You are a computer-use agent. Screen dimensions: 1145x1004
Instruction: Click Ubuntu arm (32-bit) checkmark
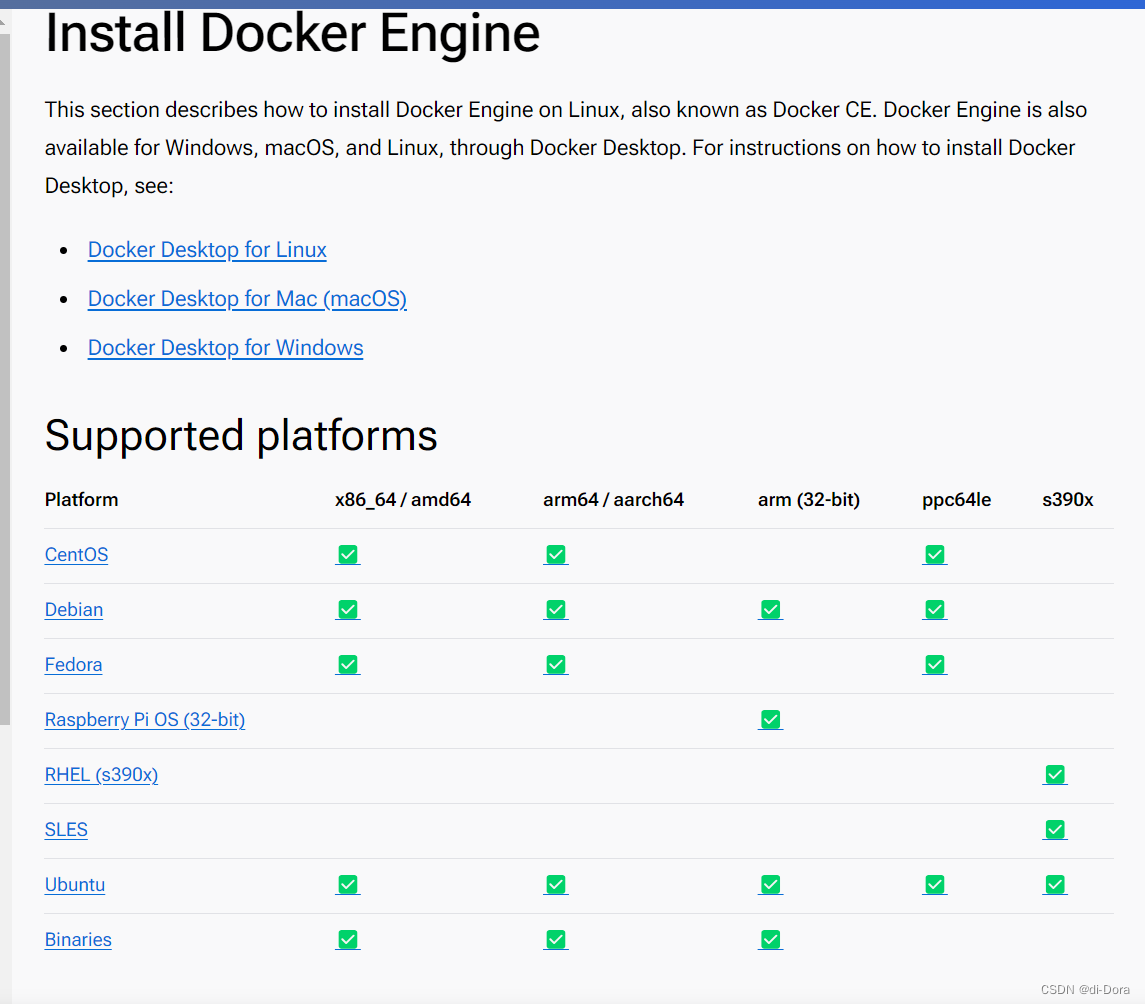pos(770,884)
